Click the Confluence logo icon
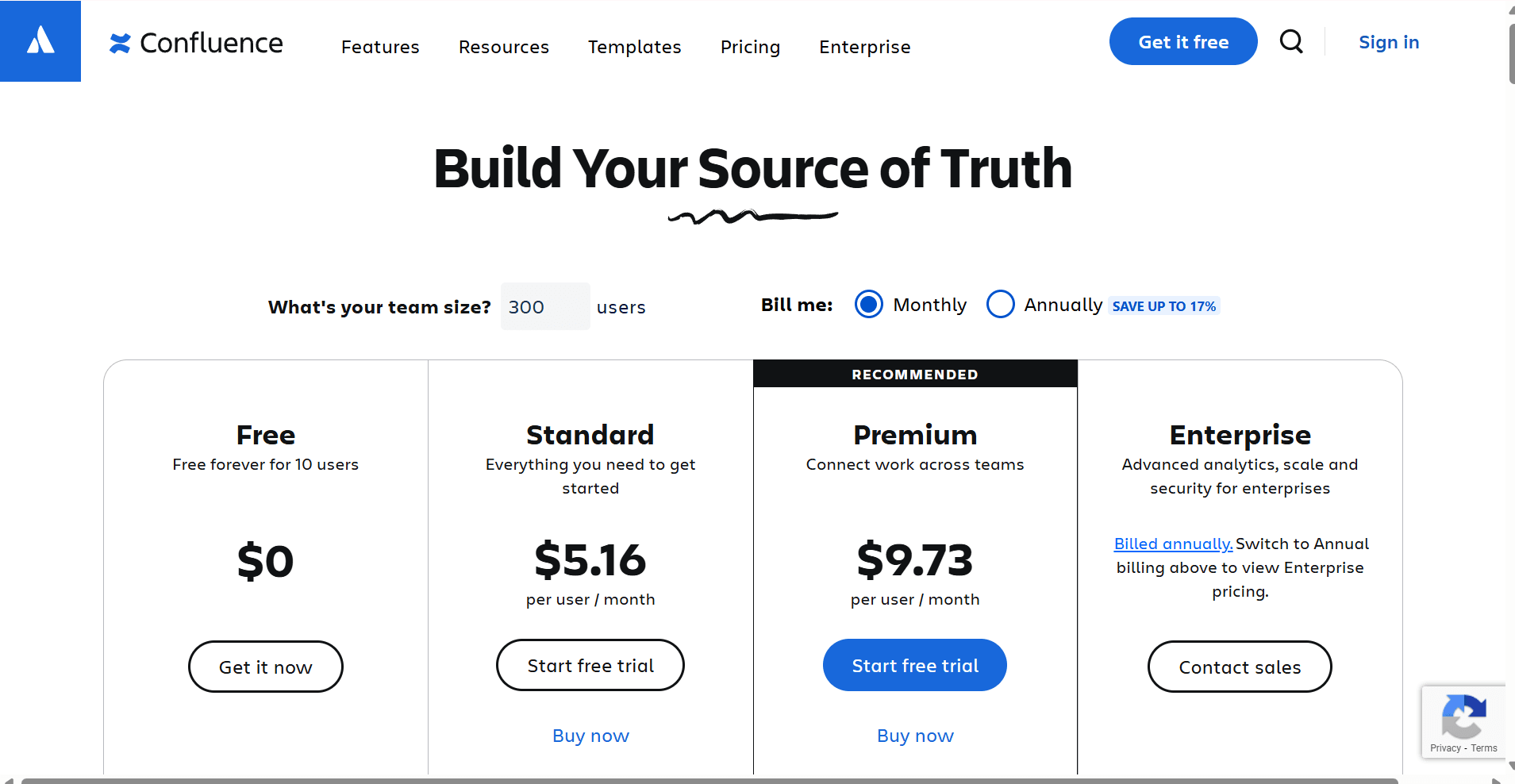Screen dimensions: 1515x784 click(x=120, y=43)
